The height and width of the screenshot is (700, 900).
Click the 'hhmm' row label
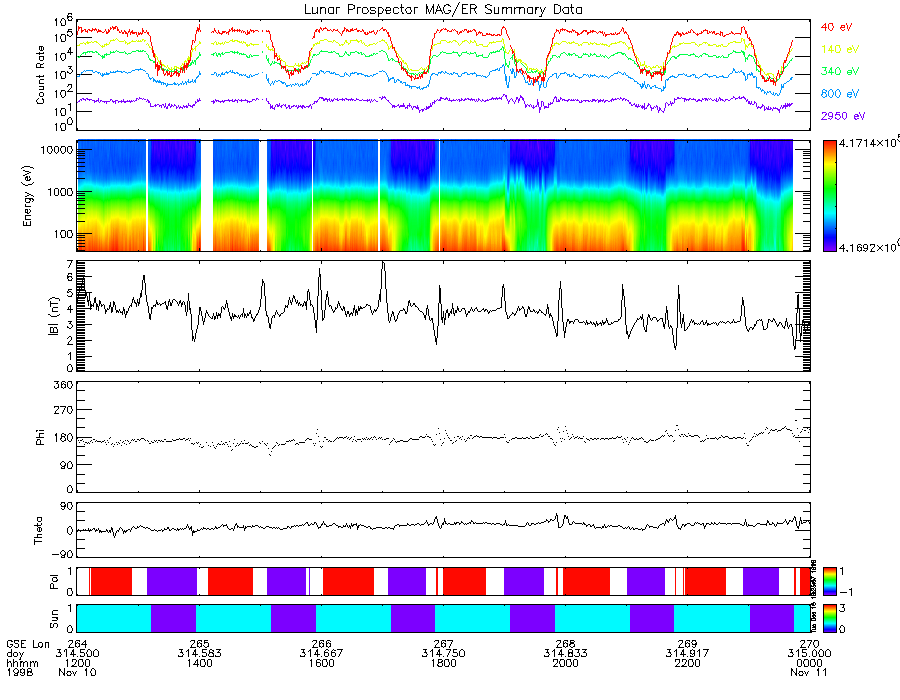tap(22, 663)
